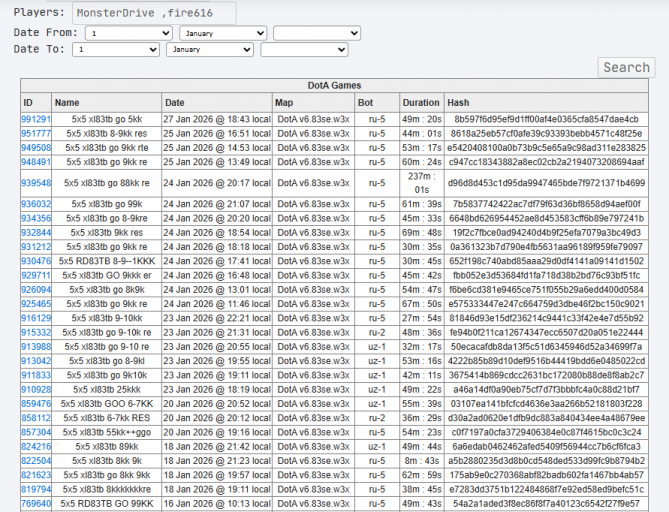Image resolution: width=669 pixels, height=512 pixels.
Task: Open game ID 948491 link
Action: 36,162
